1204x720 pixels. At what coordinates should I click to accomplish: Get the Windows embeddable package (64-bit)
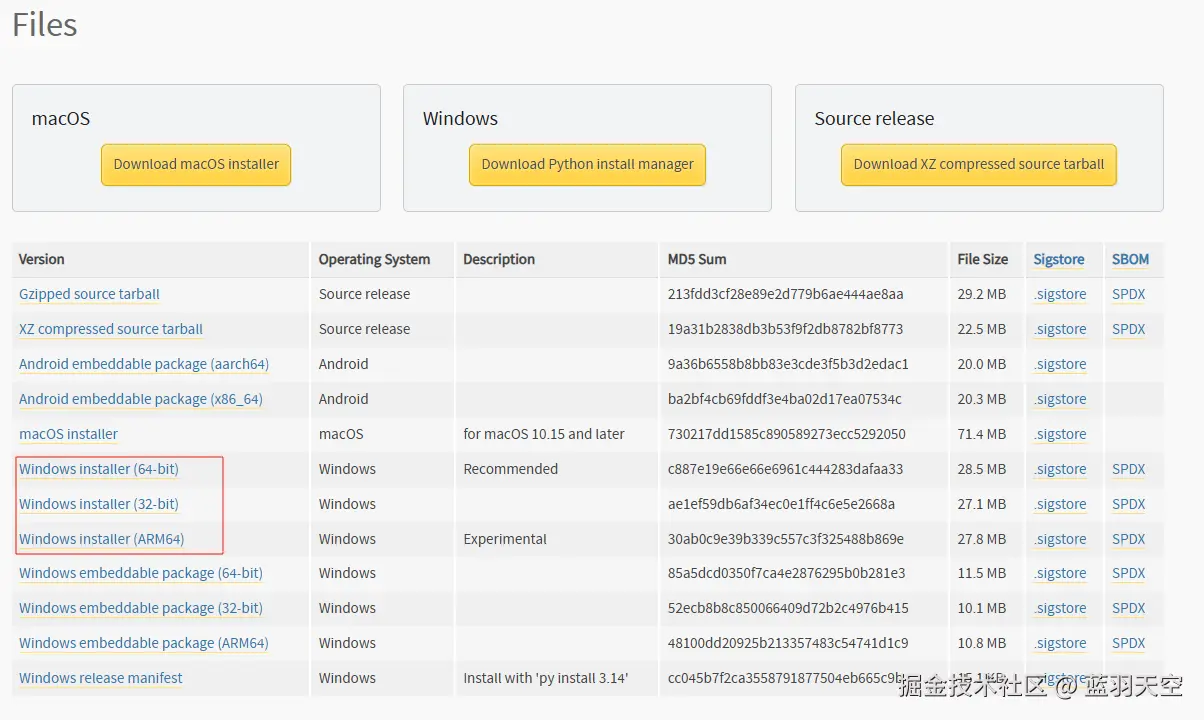tap(141, 573)
